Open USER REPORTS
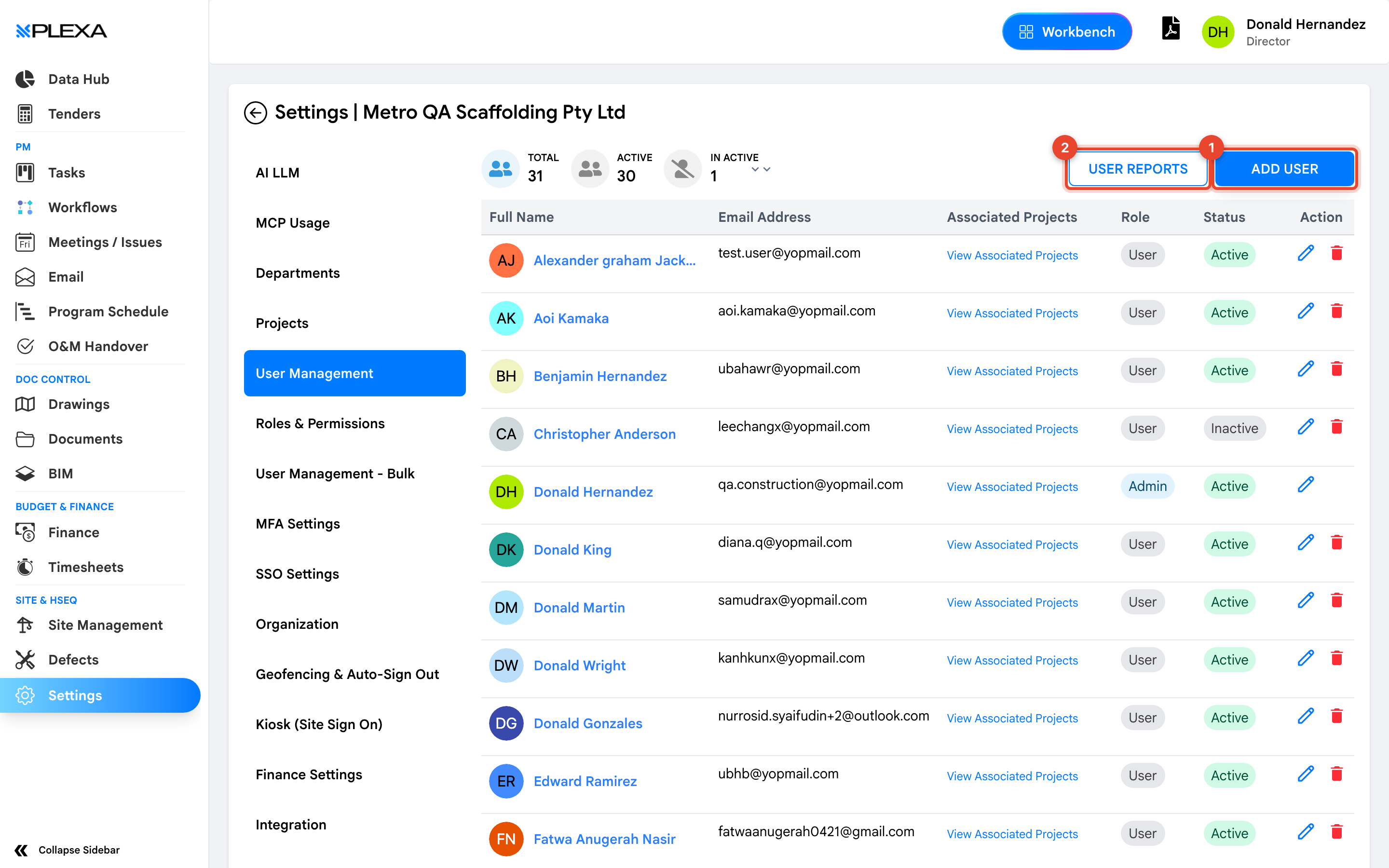Screen dimensions: 1389x868 [1138, 169]
